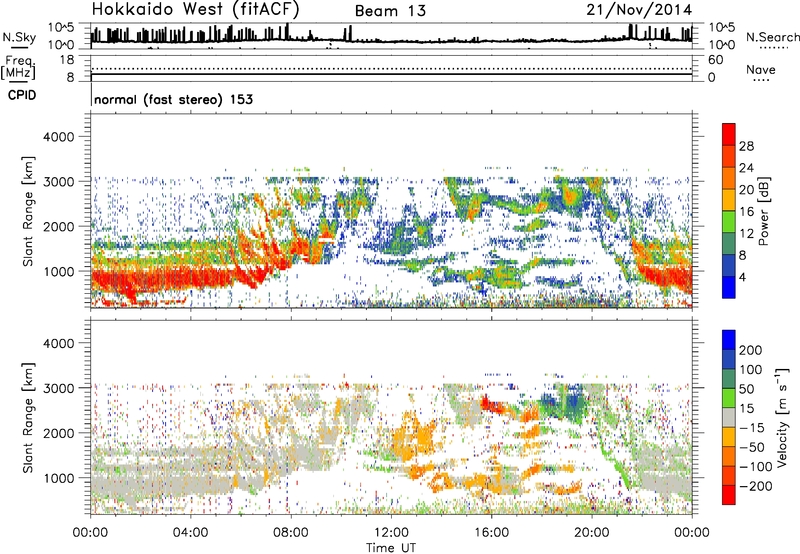800x554 pixels.
Task: Click the 'N.Sky' legend label
Action: click(x=19, y=37)
